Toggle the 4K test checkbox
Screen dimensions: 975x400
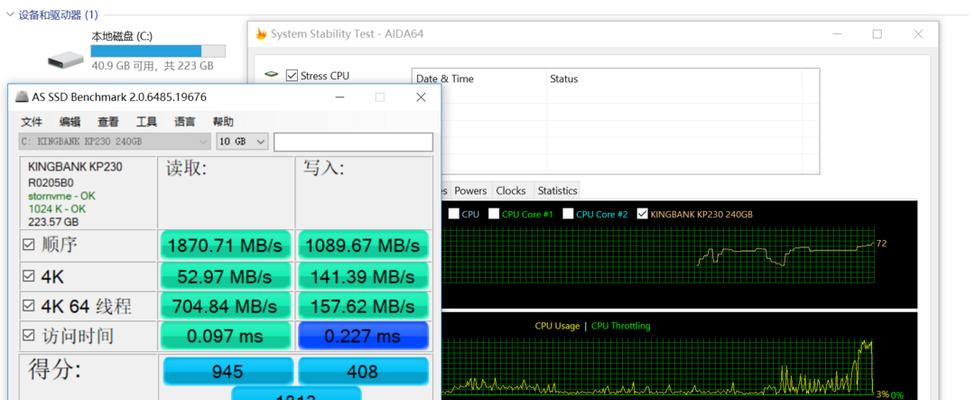coord(29,276)
